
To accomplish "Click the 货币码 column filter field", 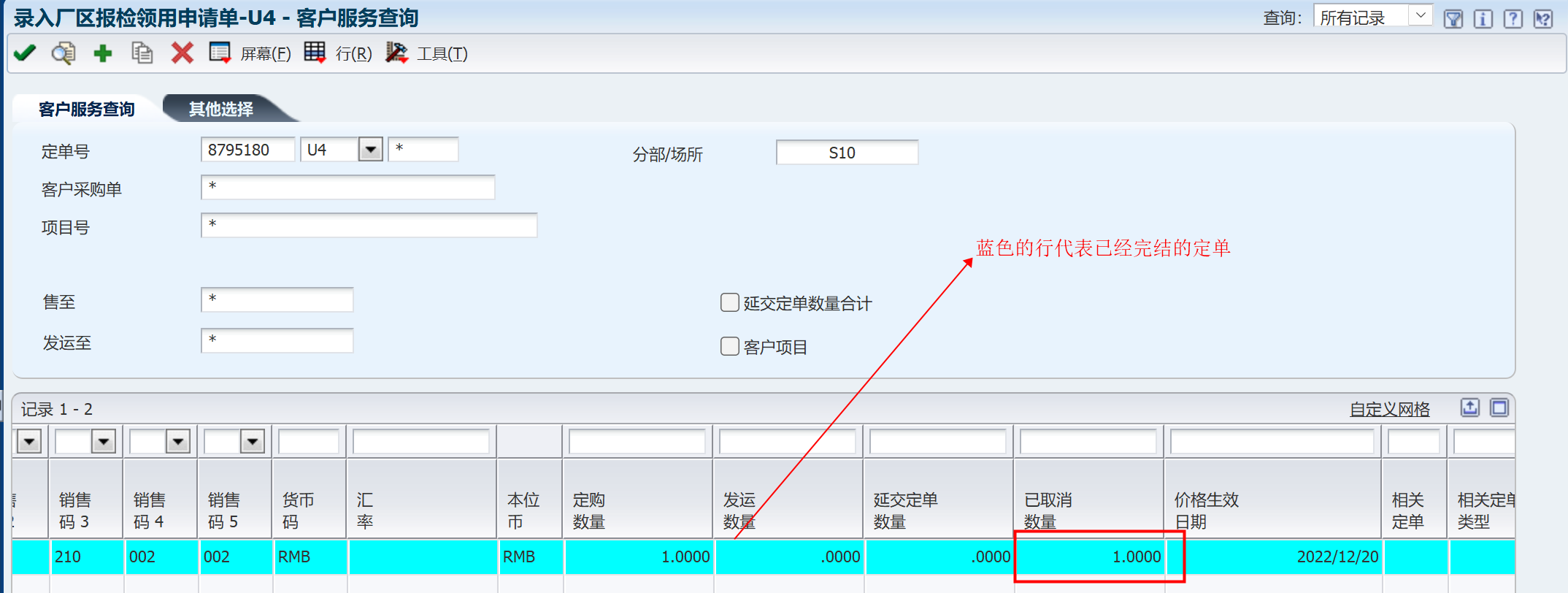I will [309, 441].
